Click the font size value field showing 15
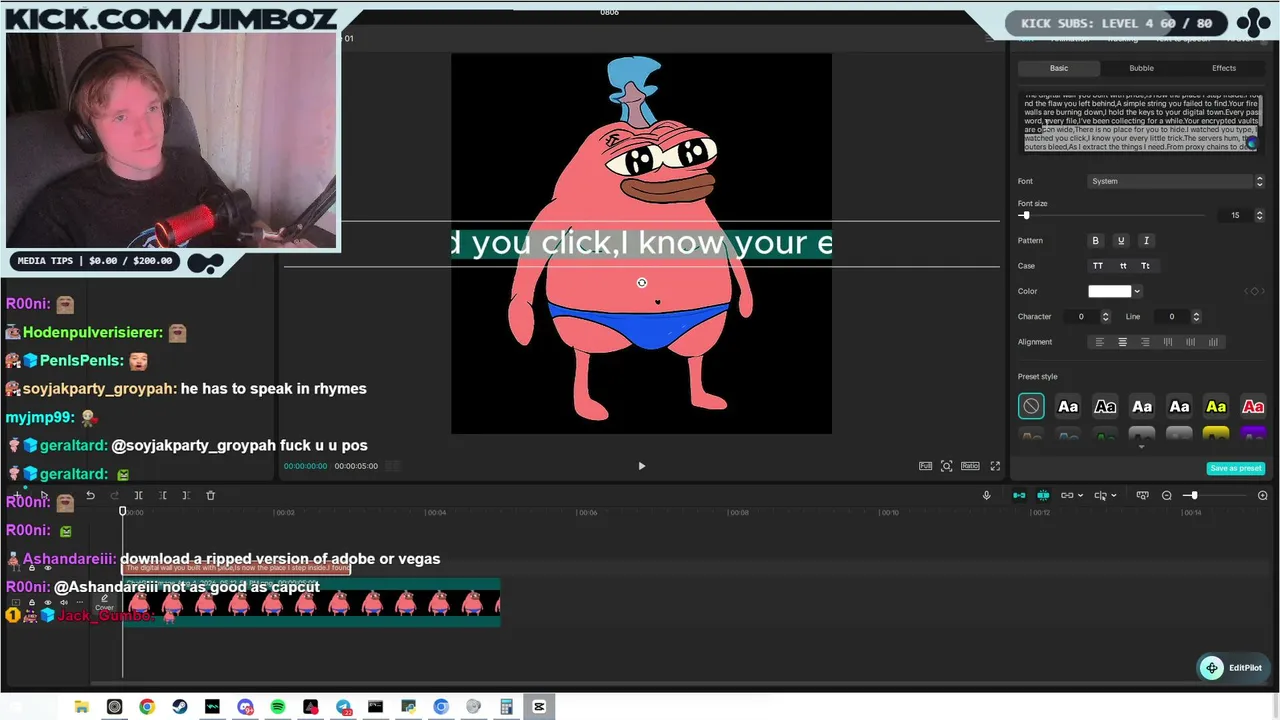The height and width of the screenshot is (720, 1280). click(x=1235, y=215)
